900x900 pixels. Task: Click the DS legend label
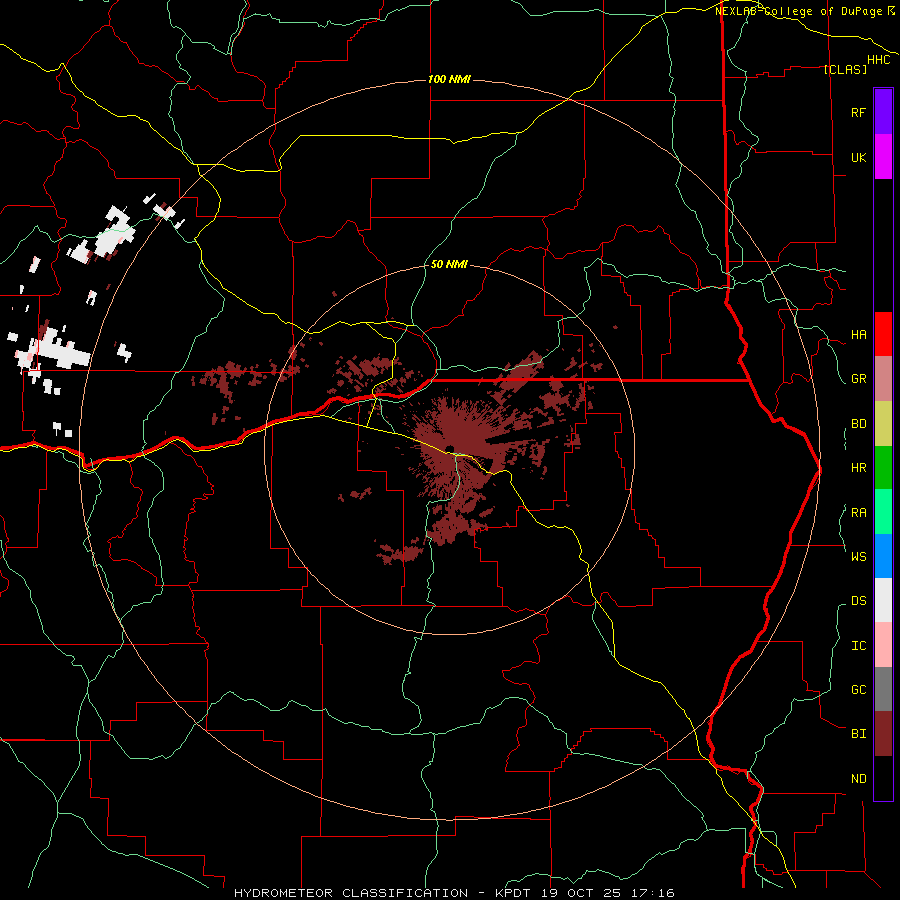point(858,601)
